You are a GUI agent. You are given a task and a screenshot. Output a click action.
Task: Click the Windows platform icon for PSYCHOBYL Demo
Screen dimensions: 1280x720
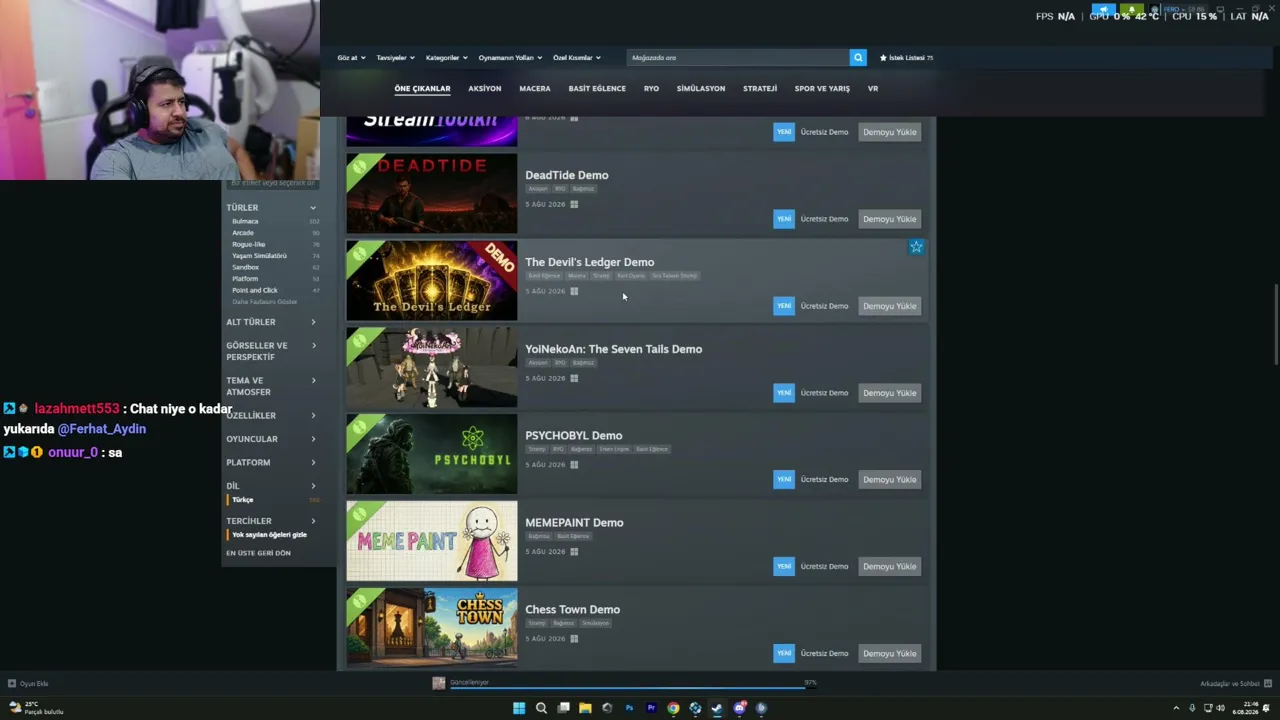click(x=574, y=465)
